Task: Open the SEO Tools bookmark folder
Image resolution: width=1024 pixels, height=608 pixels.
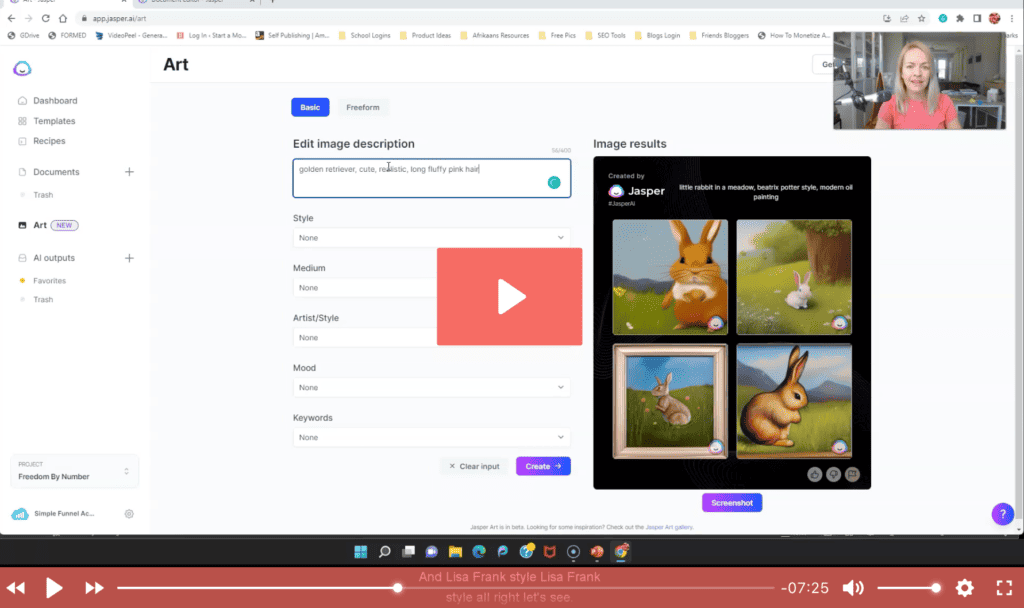Action: [x=605, y=35]
